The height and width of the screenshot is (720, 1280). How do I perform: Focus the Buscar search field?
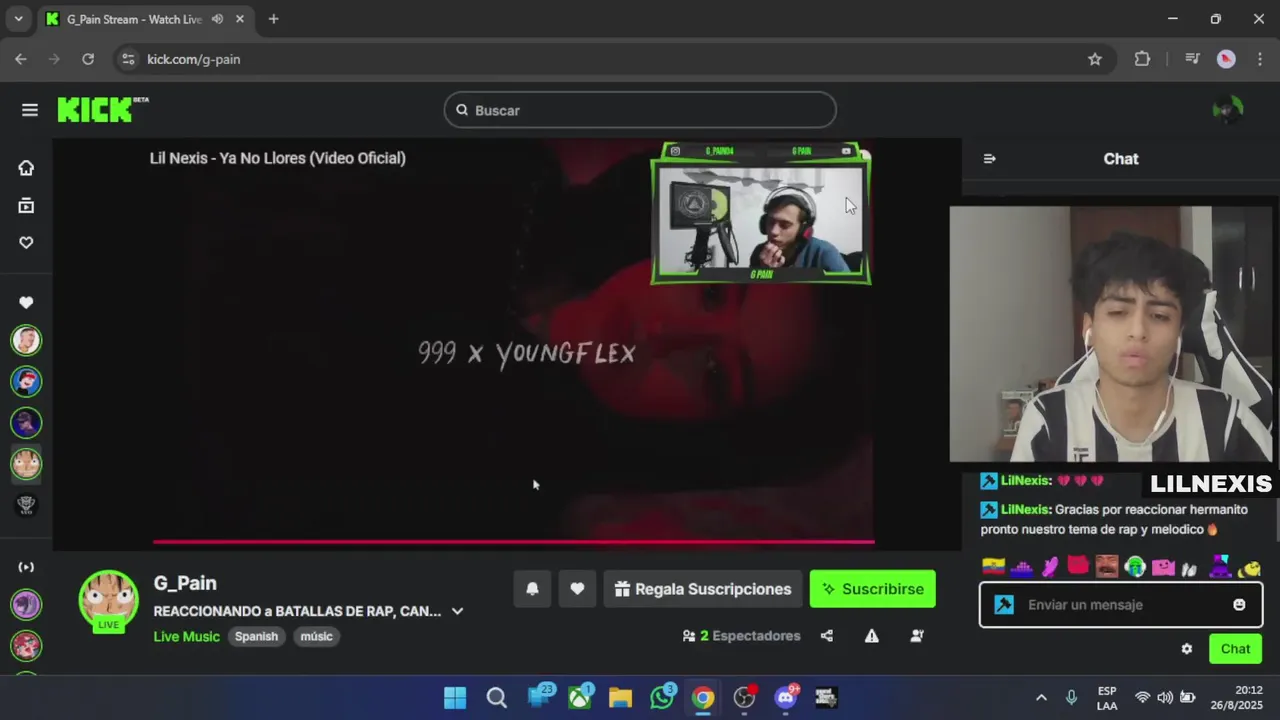(x=640, y=110)
